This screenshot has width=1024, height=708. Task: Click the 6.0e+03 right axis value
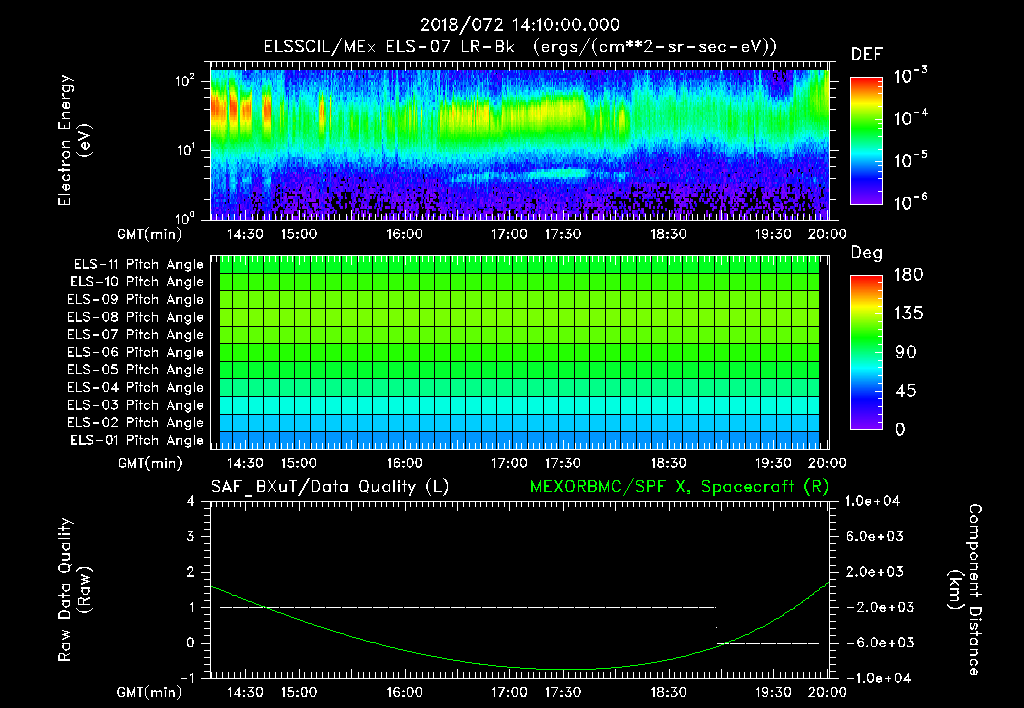[875, 536]
